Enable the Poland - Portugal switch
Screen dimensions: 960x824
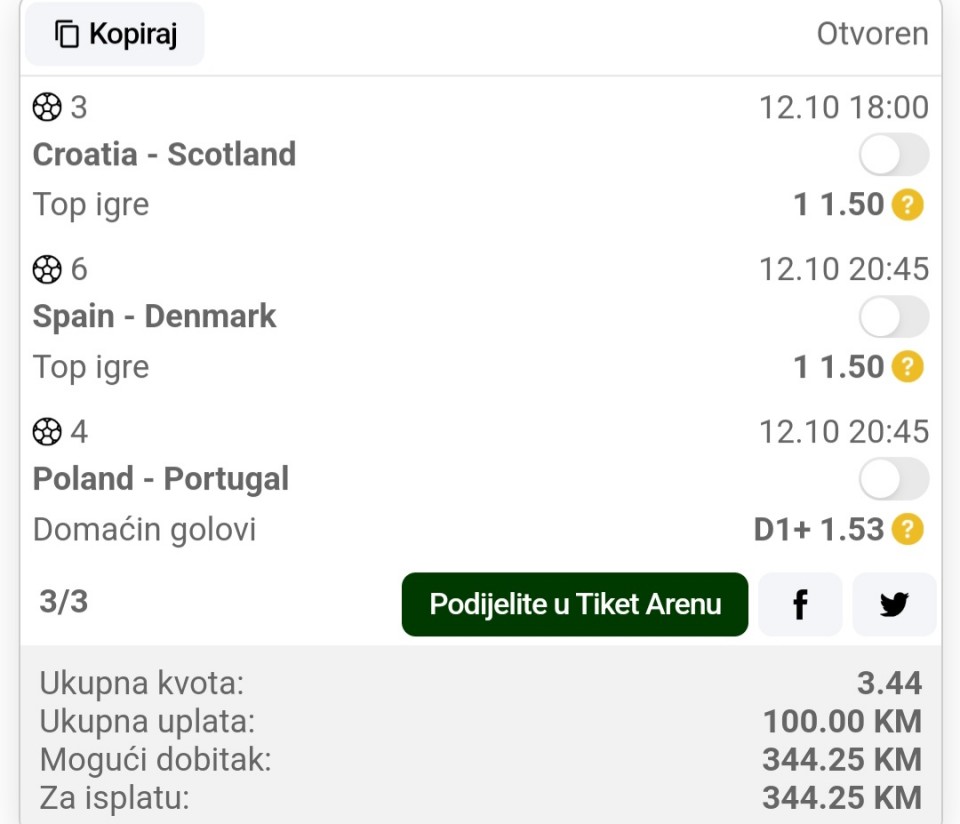pos(893,480)
